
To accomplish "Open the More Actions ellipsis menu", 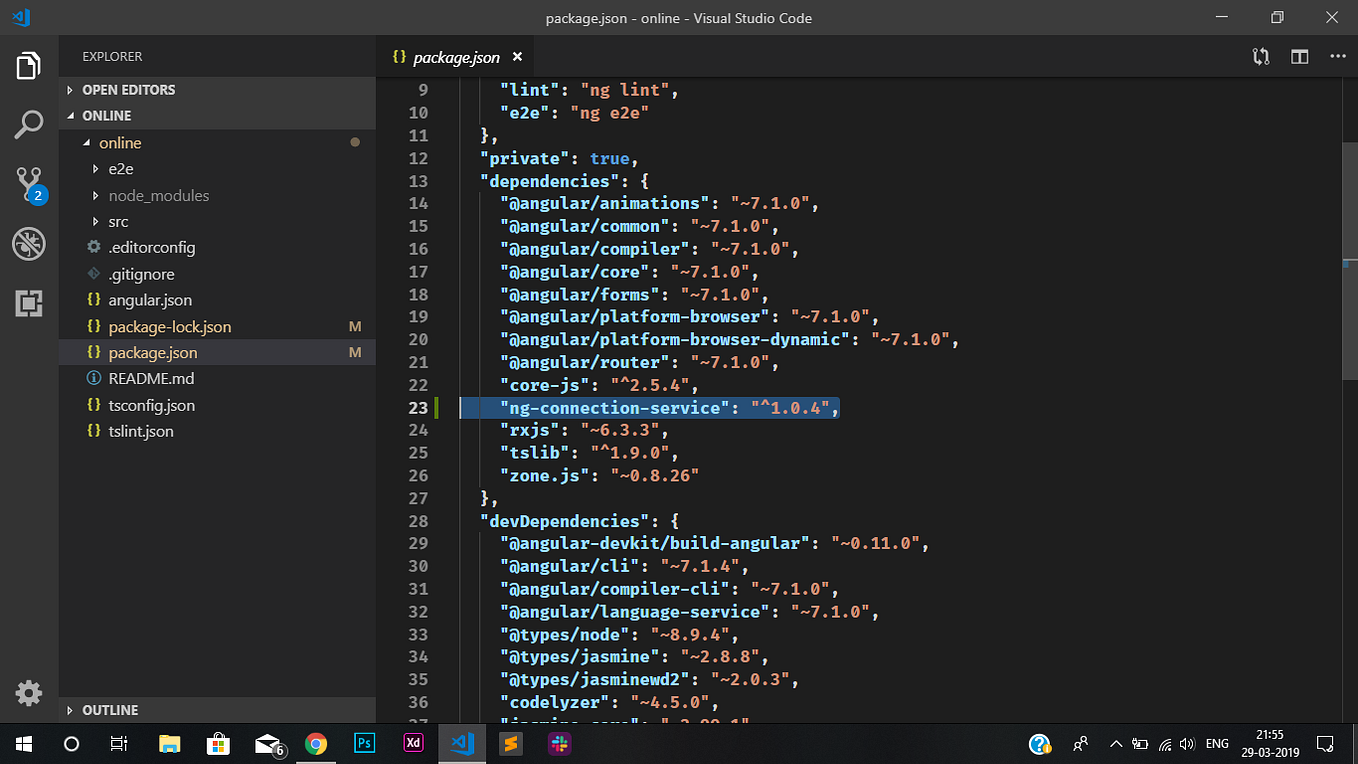I will [1337, 57].
